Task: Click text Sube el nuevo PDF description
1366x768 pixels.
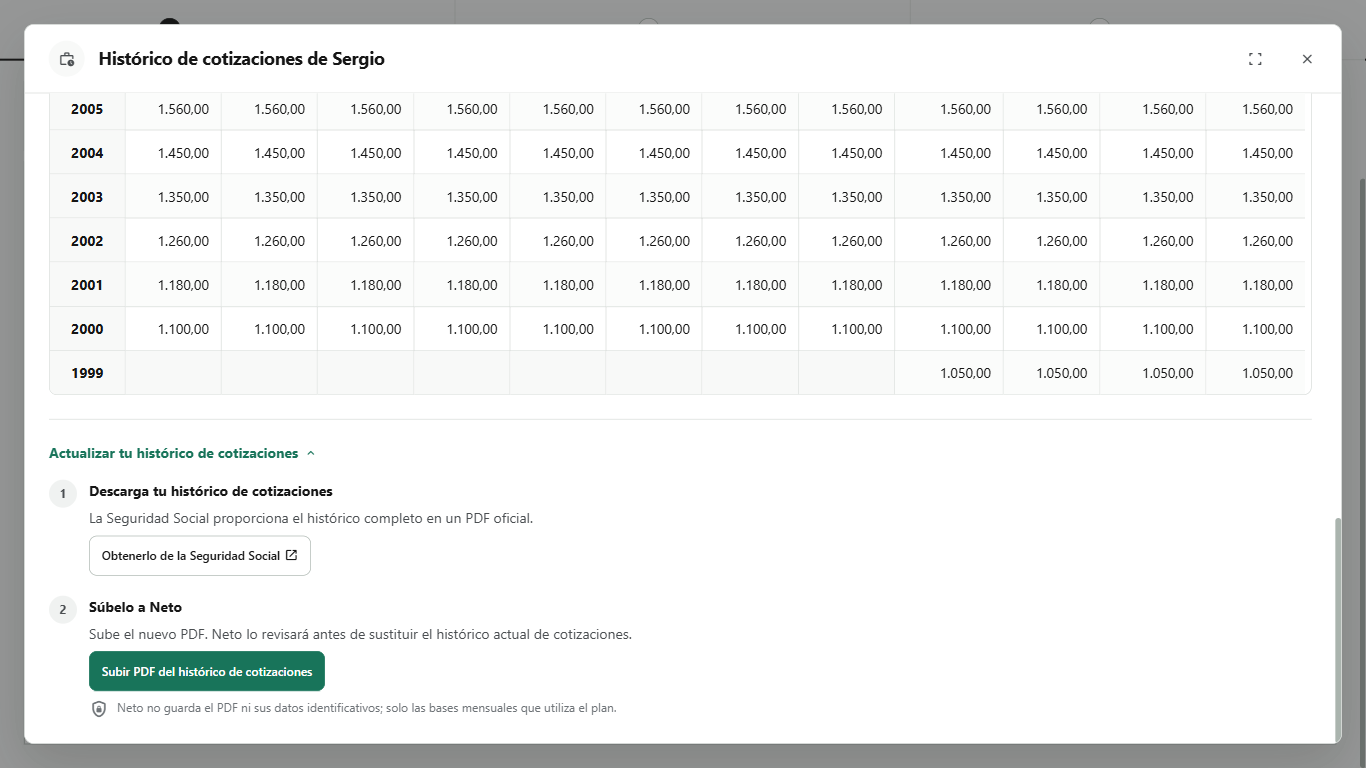Action: click(x=360, y=634)
